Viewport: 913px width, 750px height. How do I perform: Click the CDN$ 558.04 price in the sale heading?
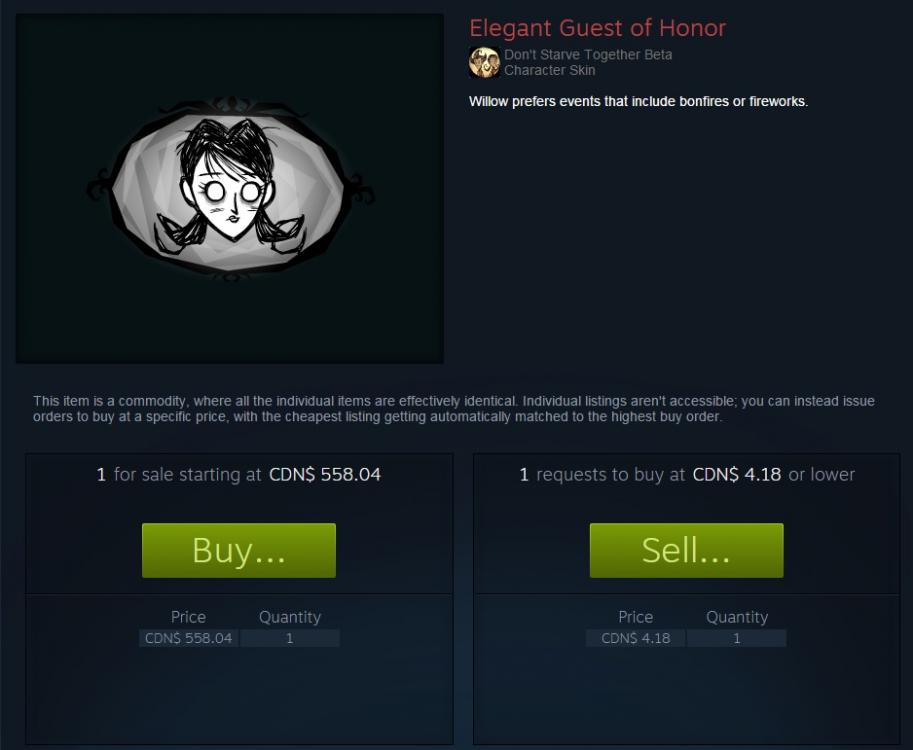coord(325,475)
